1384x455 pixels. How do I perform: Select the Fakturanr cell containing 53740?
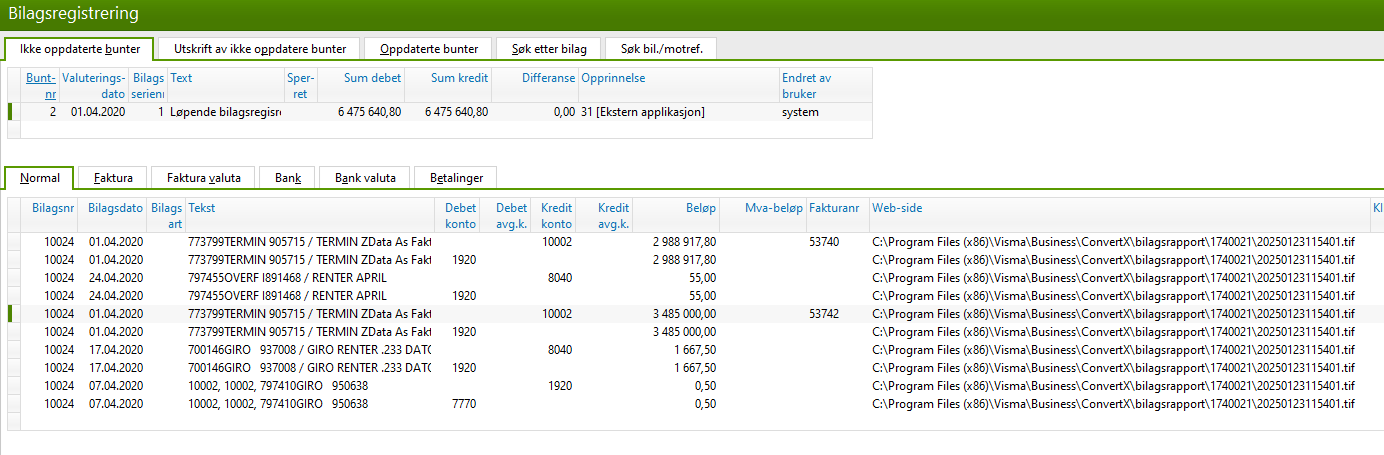pos(825,241)
